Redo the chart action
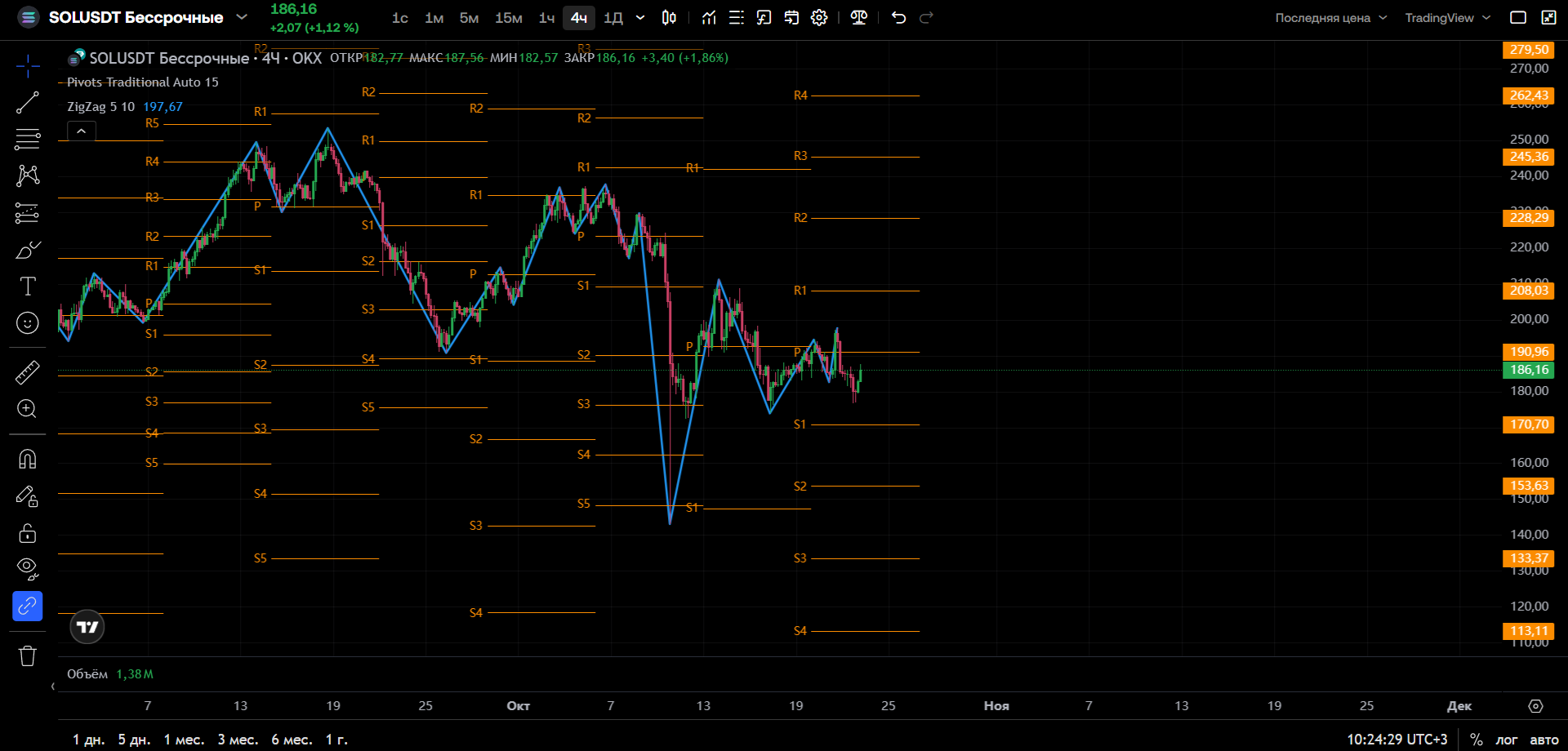The image size is (1568, 751). click(x=926, y=17)
